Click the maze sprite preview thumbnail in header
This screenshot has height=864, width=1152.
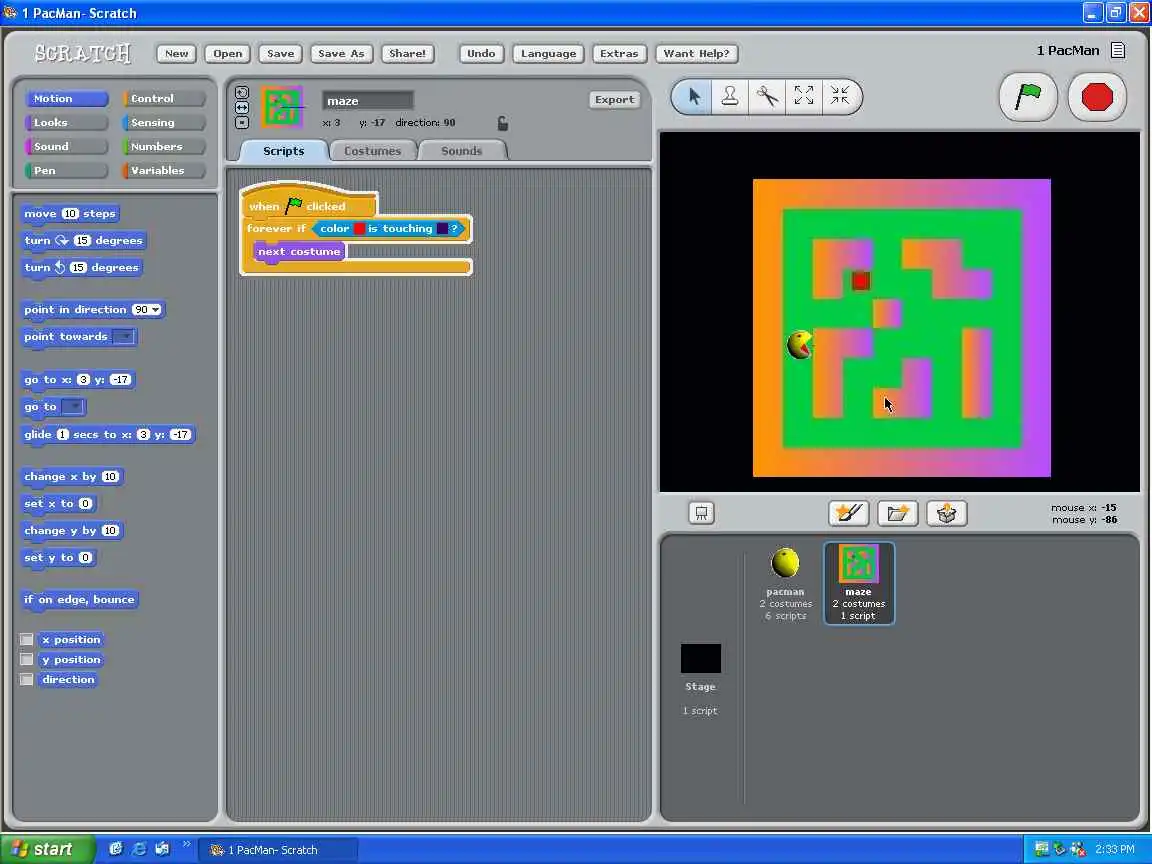pos(282,107)
